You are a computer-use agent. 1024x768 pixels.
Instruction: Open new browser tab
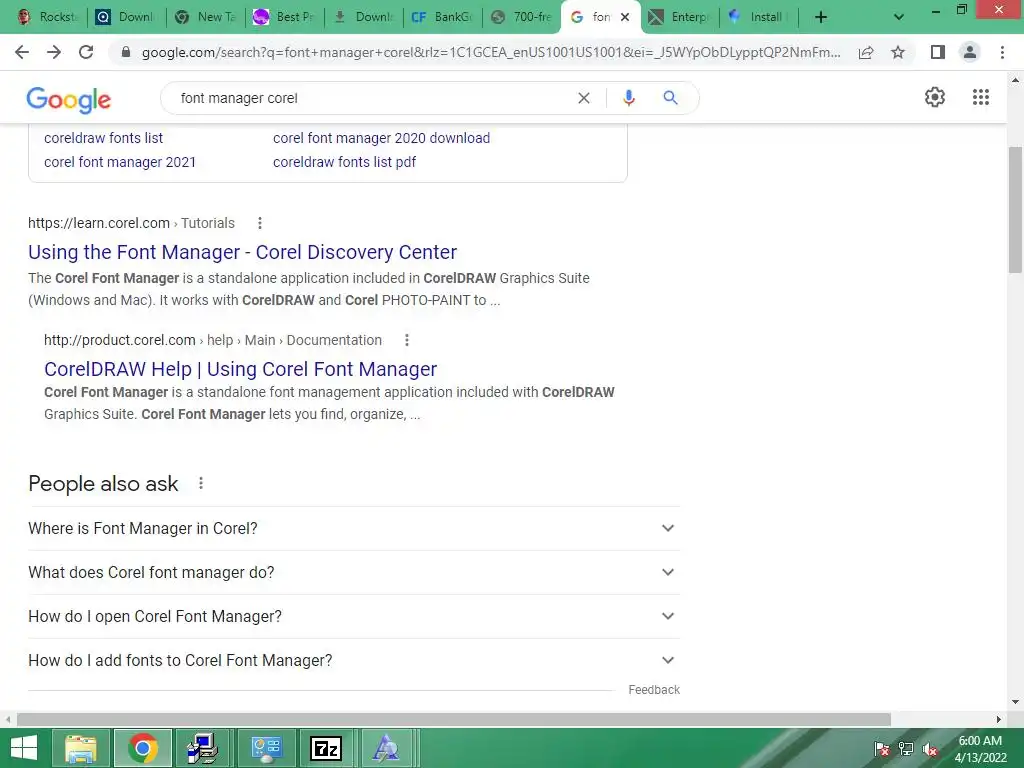tap(821, 17)
